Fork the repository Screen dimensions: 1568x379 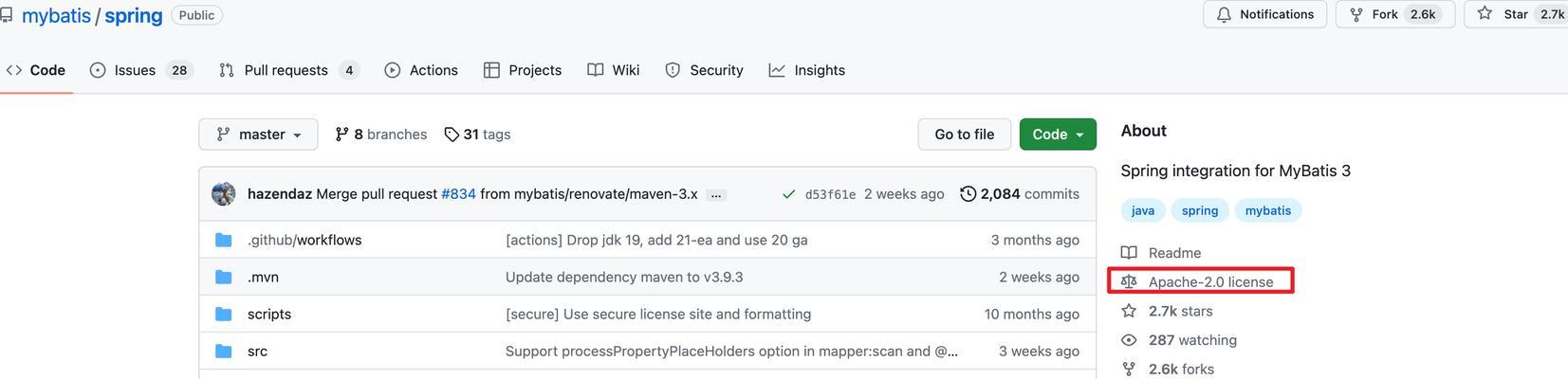click(x=1395, y=14)
